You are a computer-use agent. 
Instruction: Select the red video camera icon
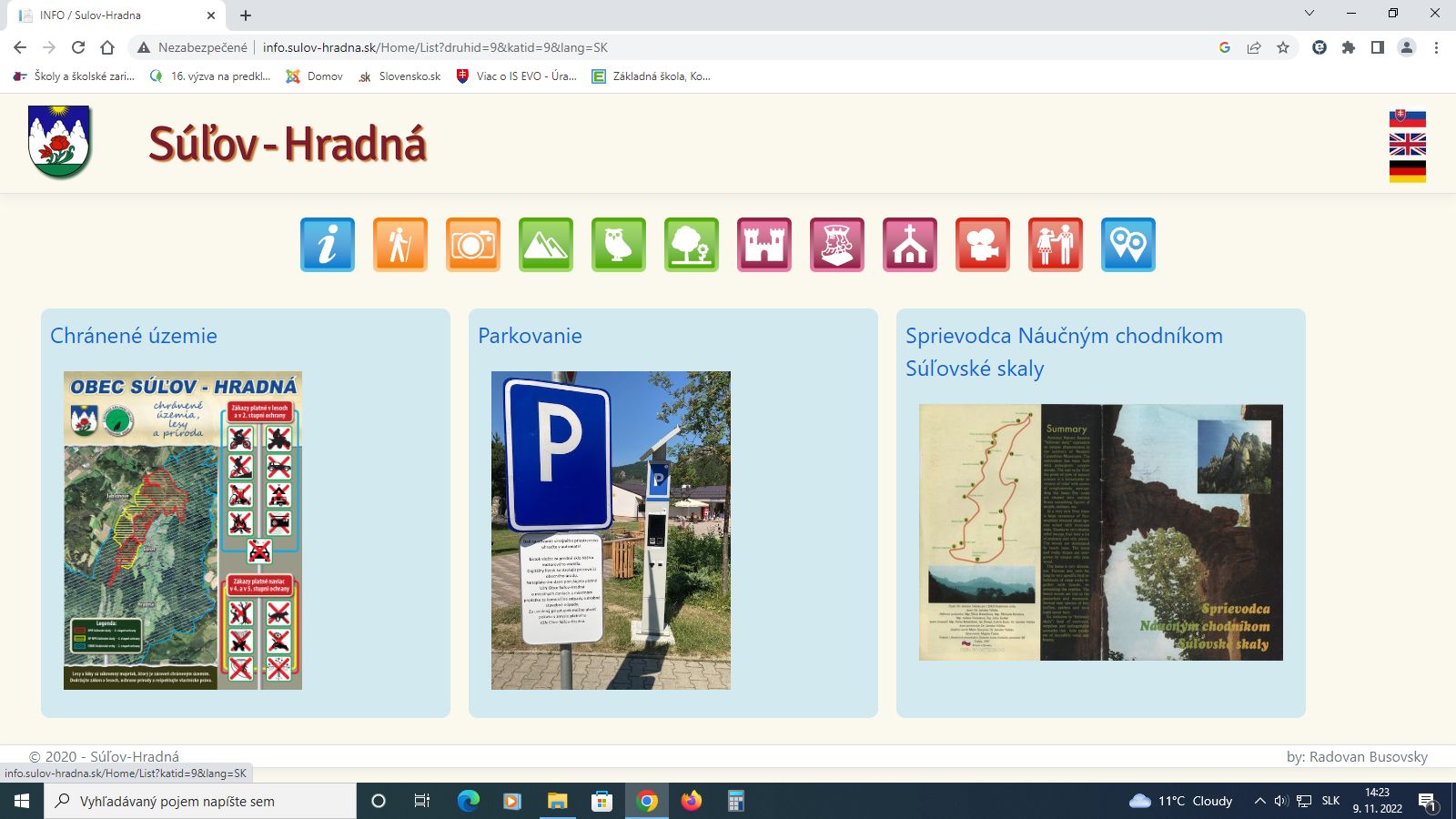tap(983, 245)
